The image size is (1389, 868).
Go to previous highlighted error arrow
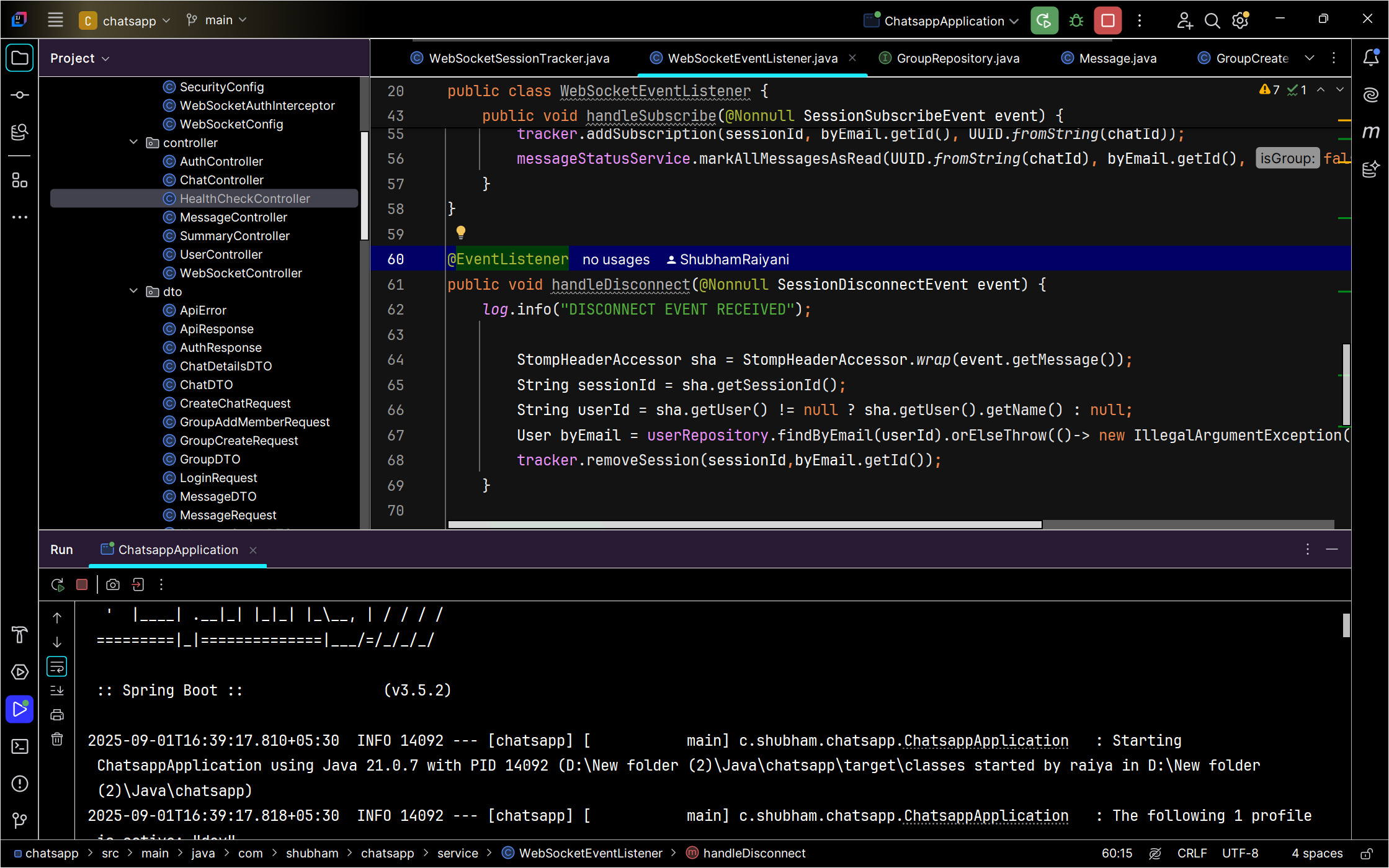point(1321,90)
